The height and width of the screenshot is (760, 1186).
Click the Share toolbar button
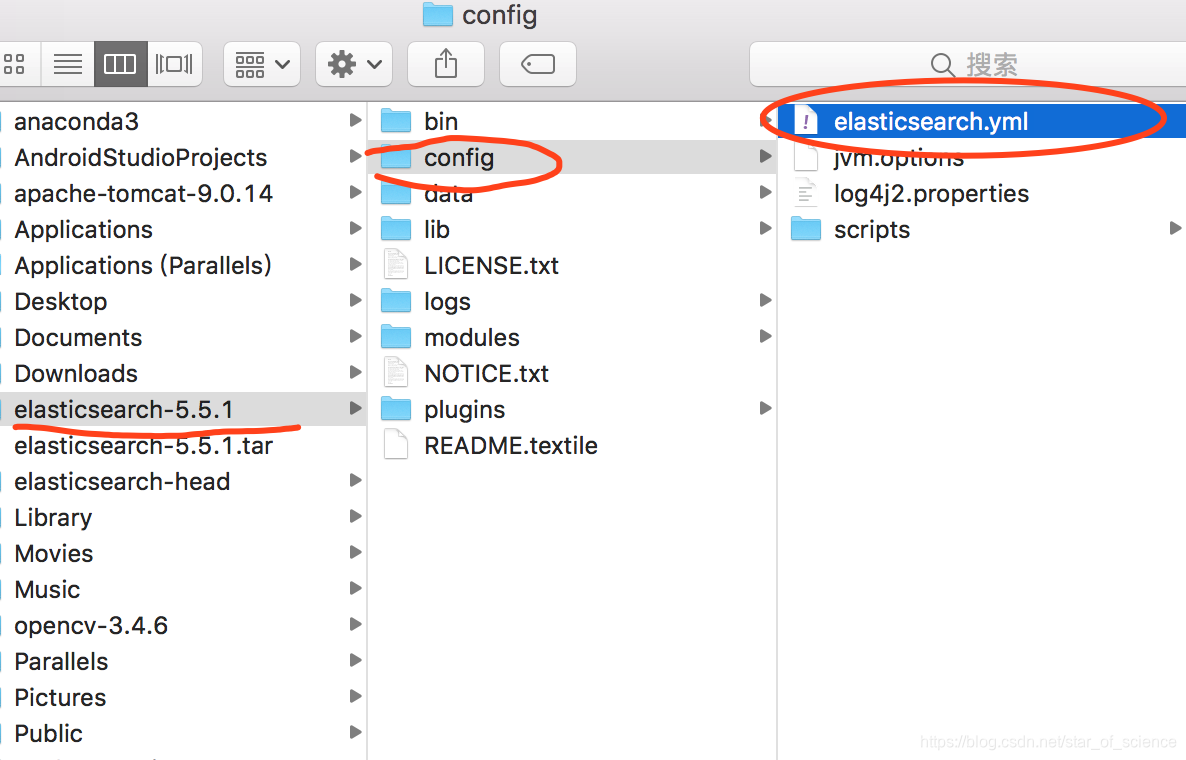click(x=446, y=64)
